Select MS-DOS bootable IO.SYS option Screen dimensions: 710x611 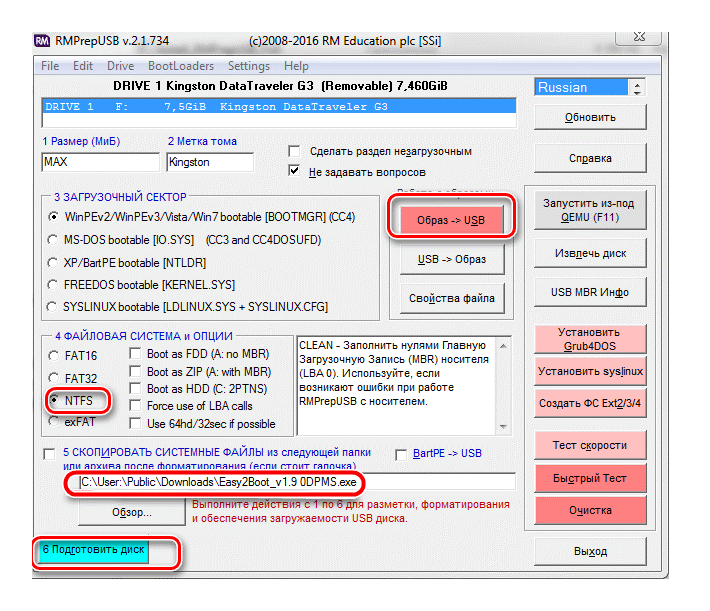pos(53,240)
